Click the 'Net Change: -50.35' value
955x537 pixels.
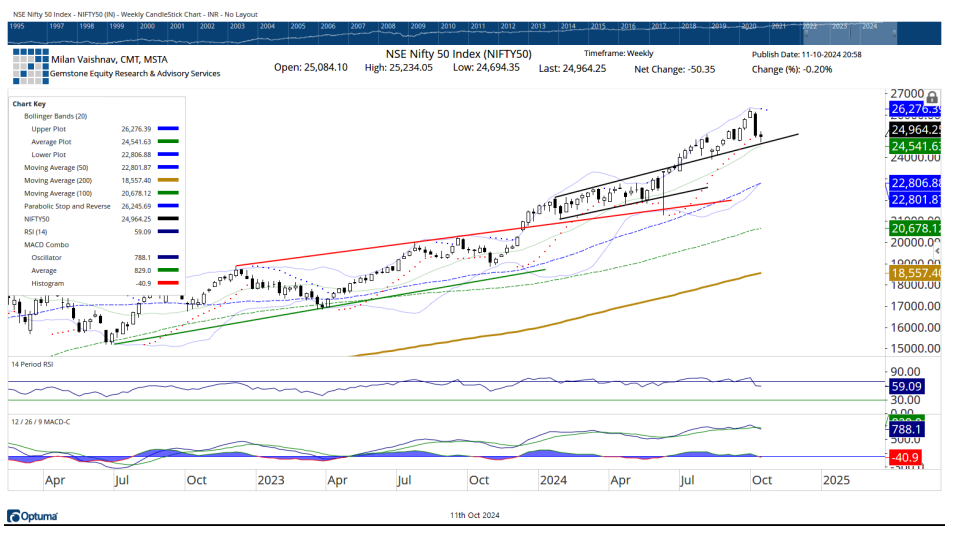pos(675,69)
